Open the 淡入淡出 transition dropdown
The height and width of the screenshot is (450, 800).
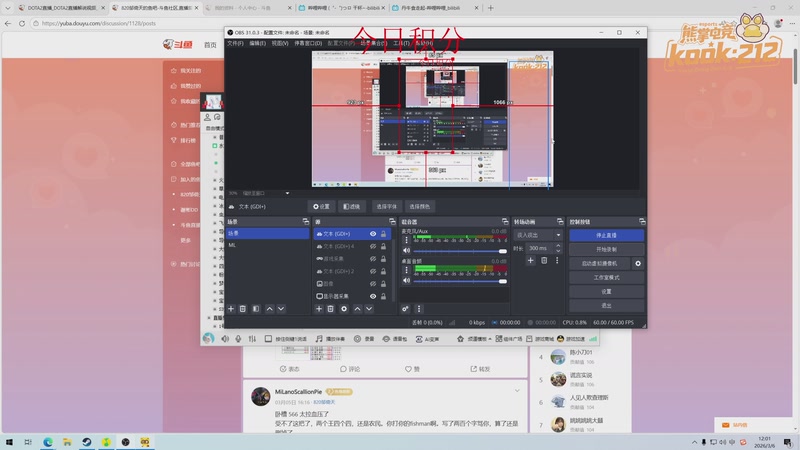[x=538, y=235]
